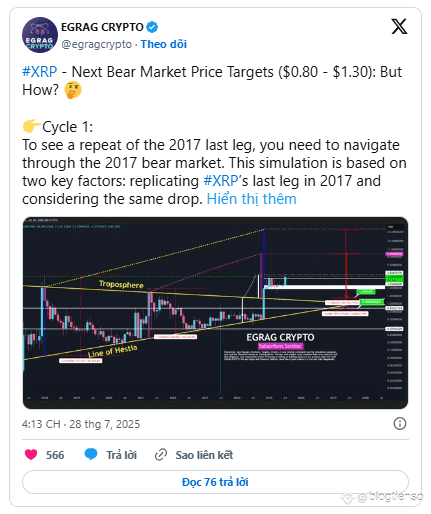
Task: Click the @egragcrypto handle
Action: (97, 44)
